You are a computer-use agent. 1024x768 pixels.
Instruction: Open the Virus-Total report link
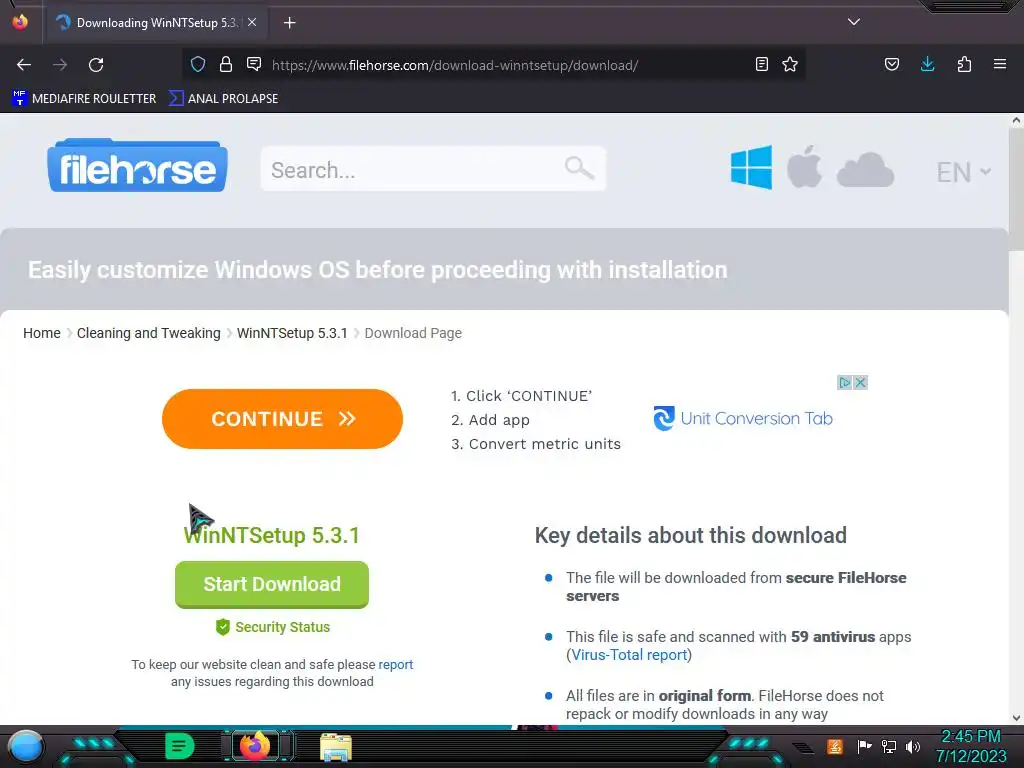(x=630, y=655)
